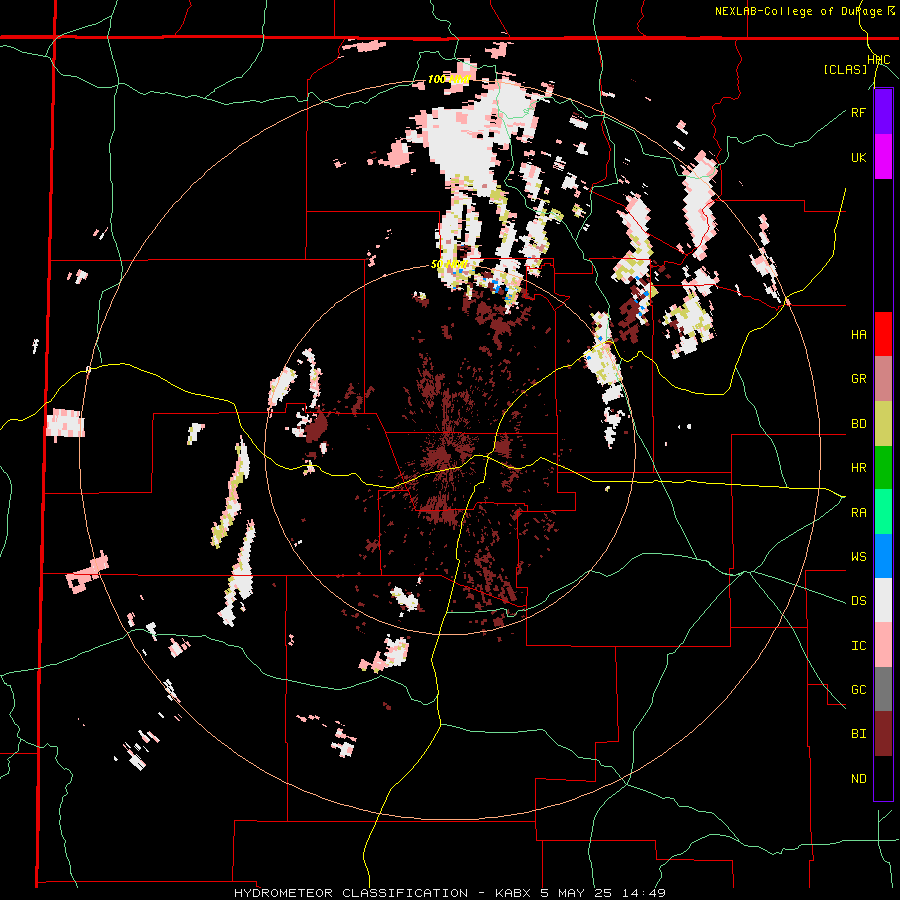
Task: Click the HR green legend swatch
Action: (883, 468)
